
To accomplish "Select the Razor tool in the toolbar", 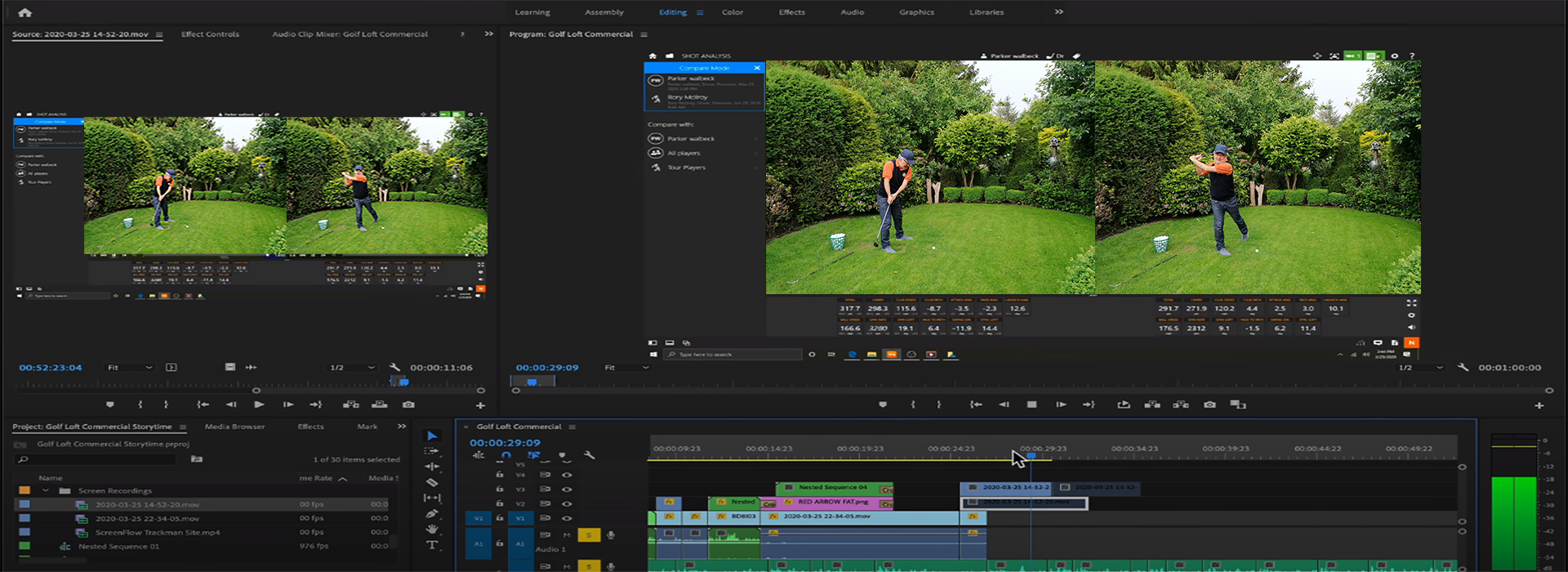I will tap(432, 482).
